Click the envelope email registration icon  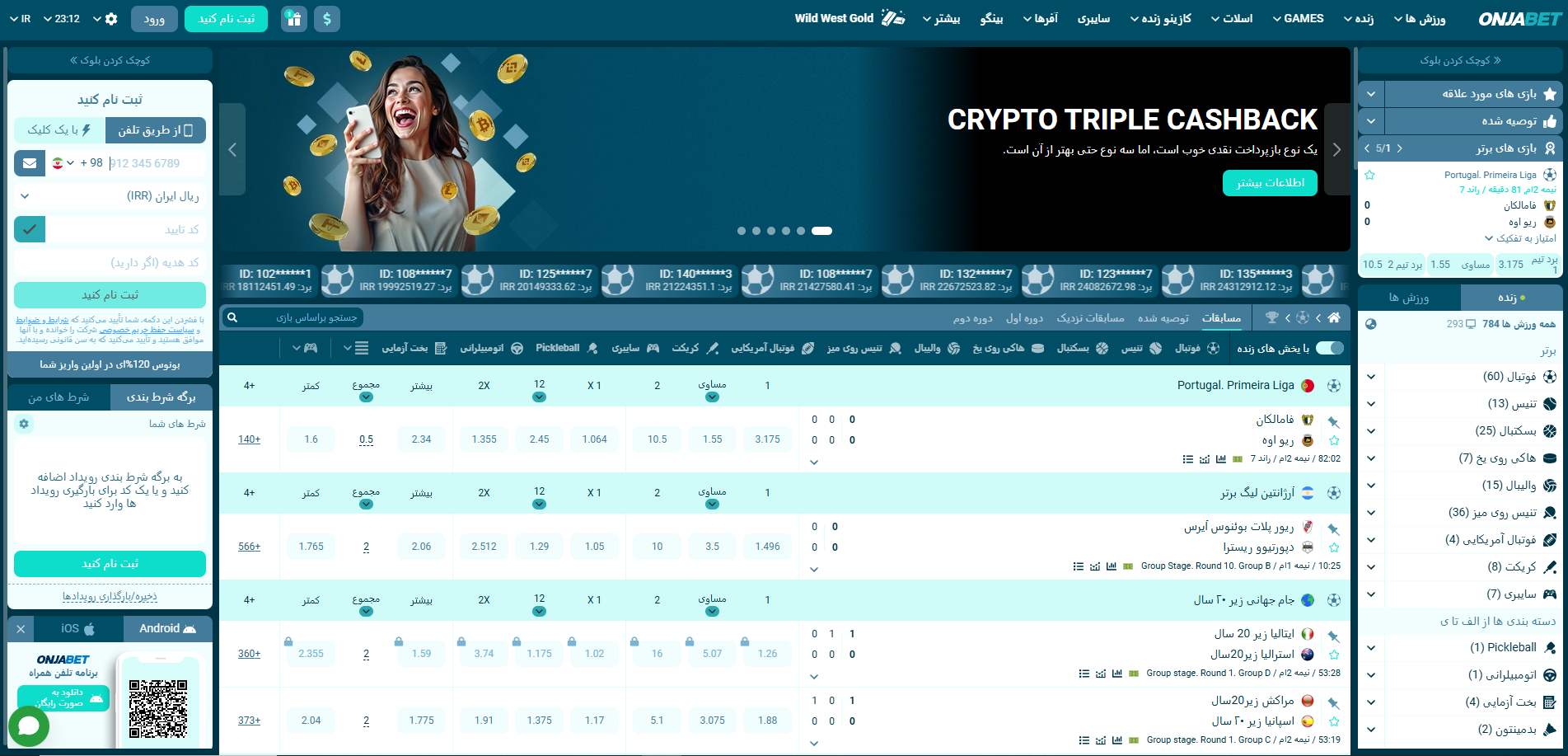pyautogui.click(x=30, y=163)
